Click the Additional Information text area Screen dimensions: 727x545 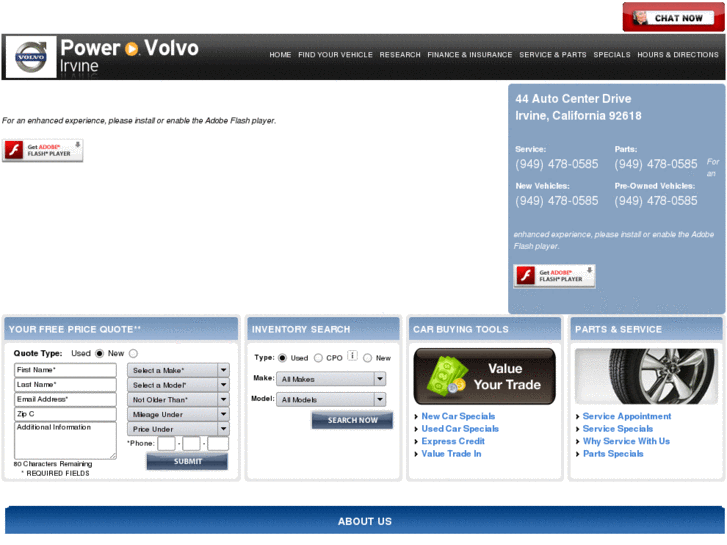[65, 441]
